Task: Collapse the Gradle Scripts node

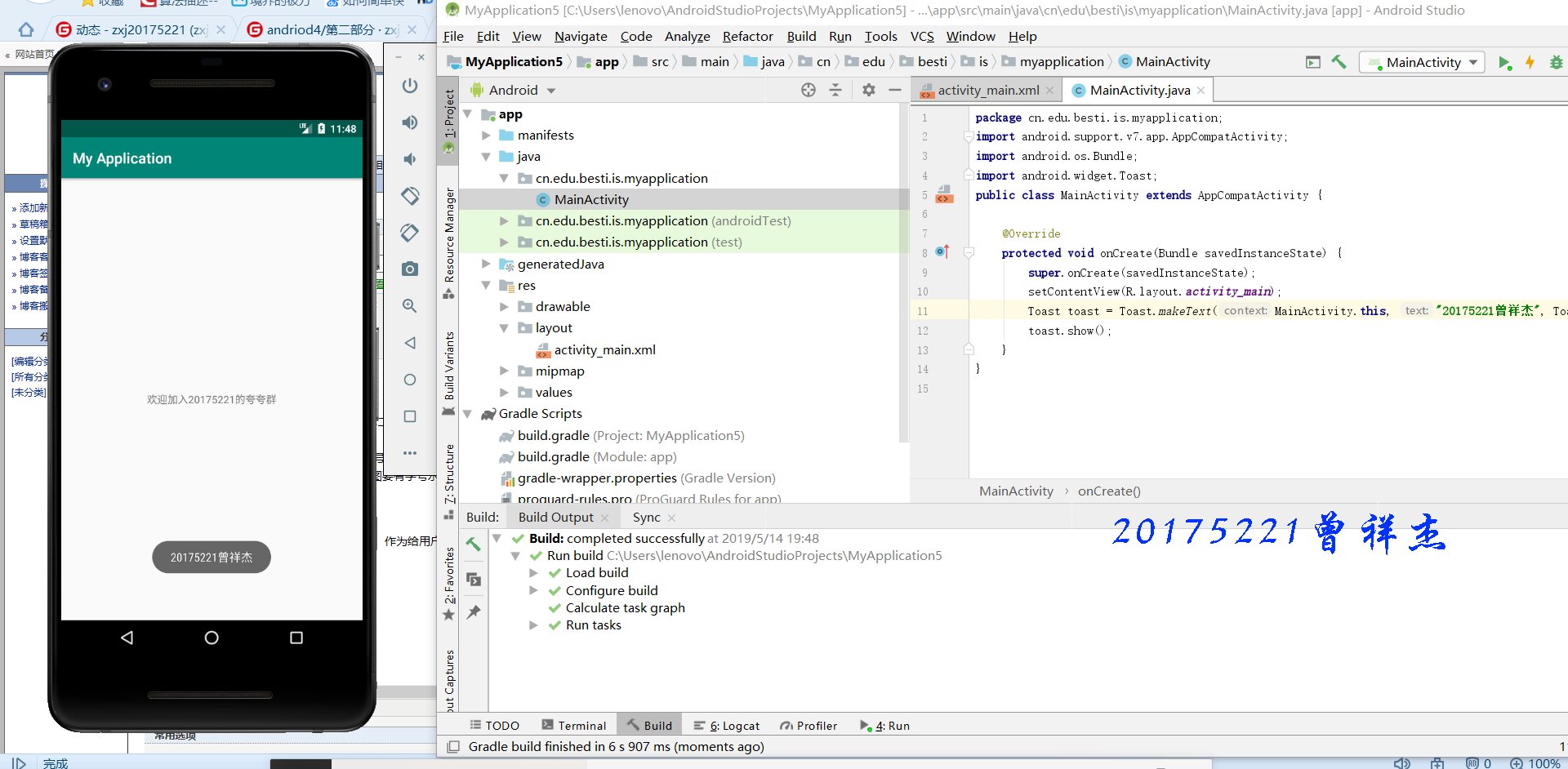Action: pos(468,414)
